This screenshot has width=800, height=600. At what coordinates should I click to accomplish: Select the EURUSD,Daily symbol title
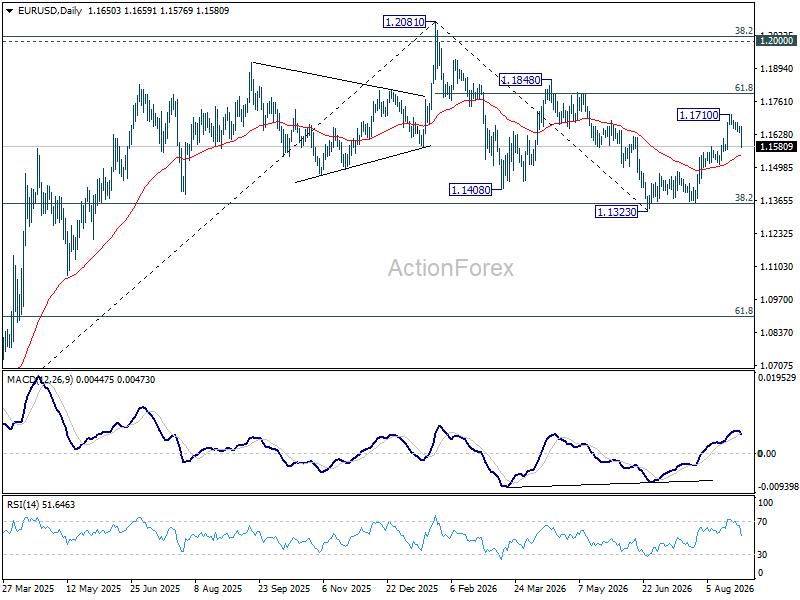tap(49, 11)
